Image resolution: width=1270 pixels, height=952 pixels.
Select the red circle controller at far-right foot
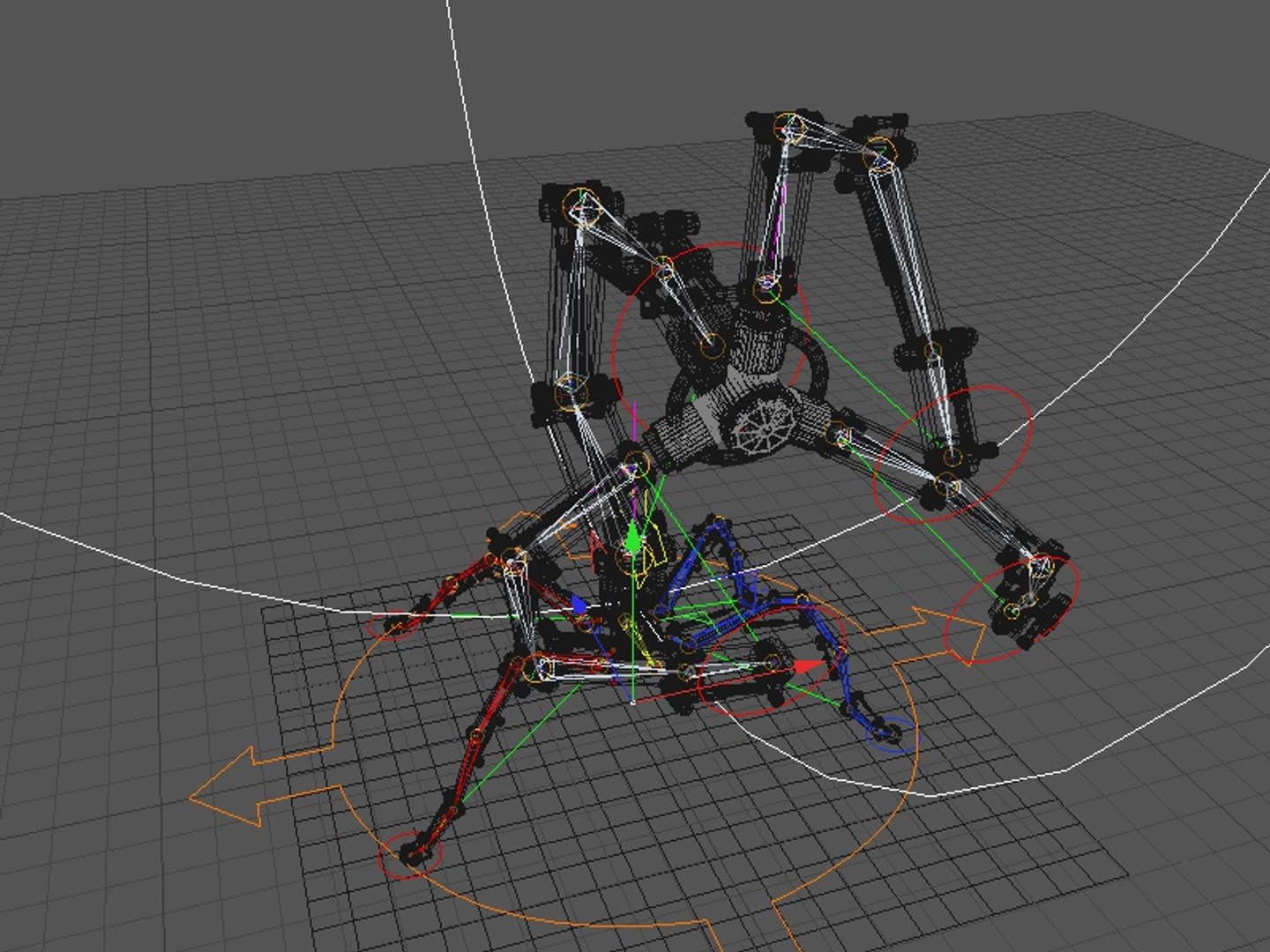(x=1012, y=608)
